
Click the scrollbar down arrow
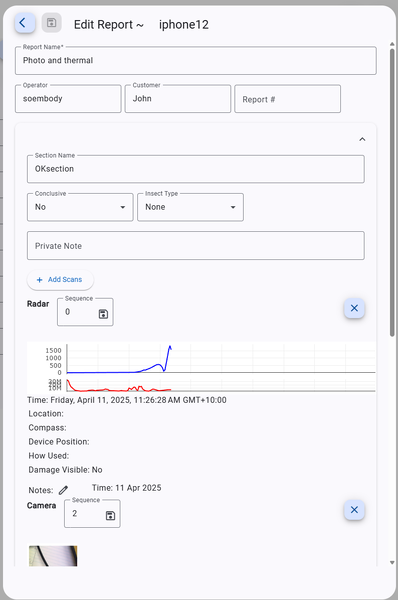392,562
